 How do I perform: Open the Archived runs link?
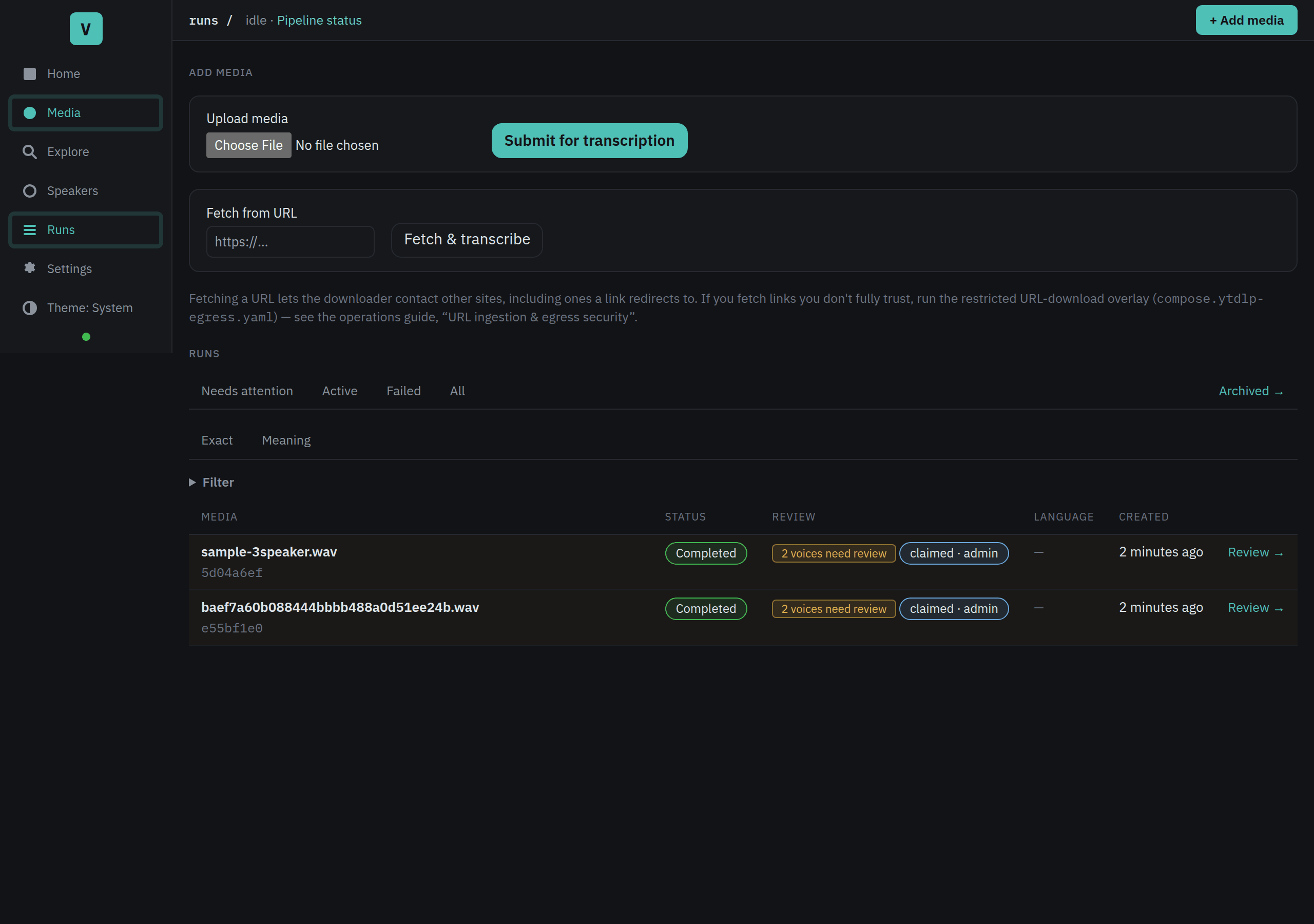pos(1251,391)
